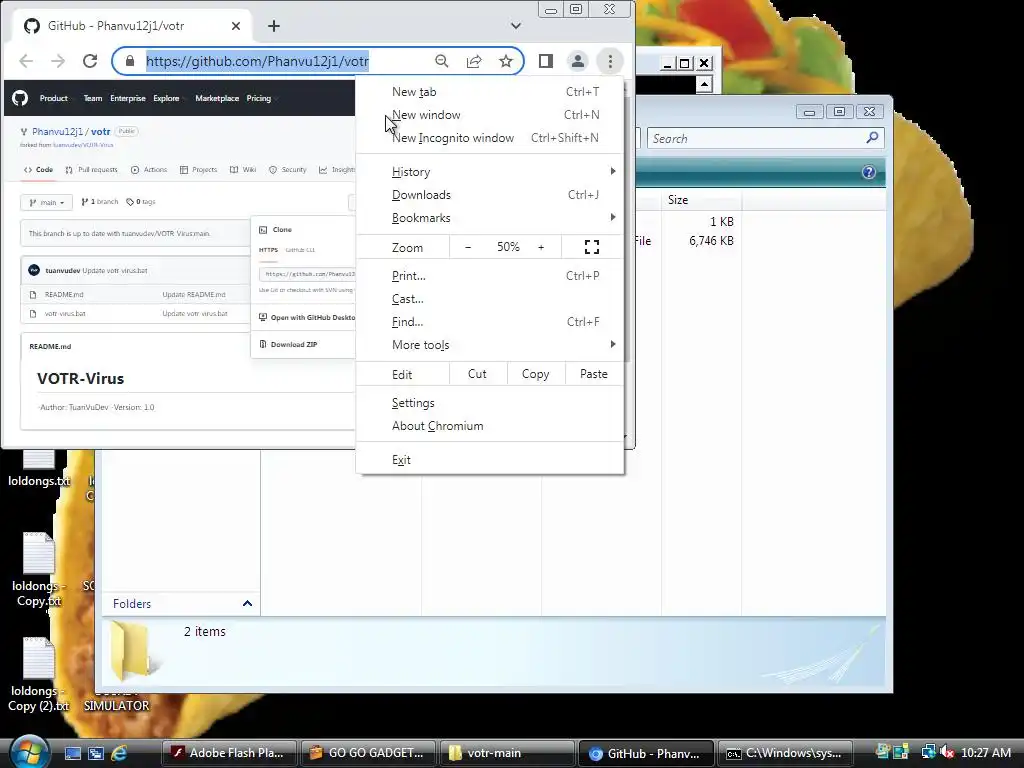Choose Find... from the menu

point(490,321)
